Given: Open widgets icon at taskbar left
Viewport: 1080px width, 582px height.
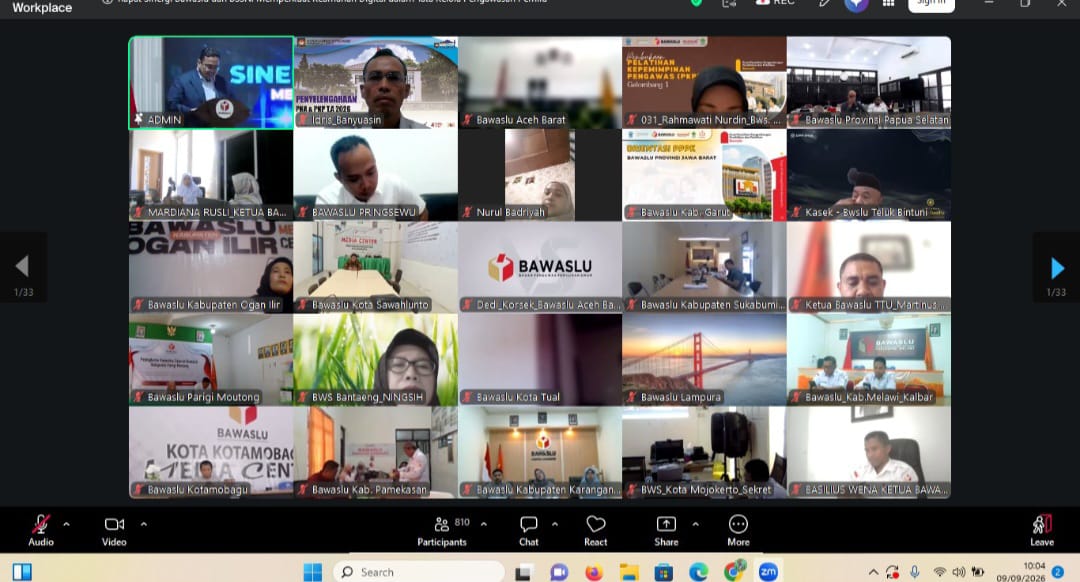Looking at the screenshot, I should pyautogui.click(x=22, y=572).
